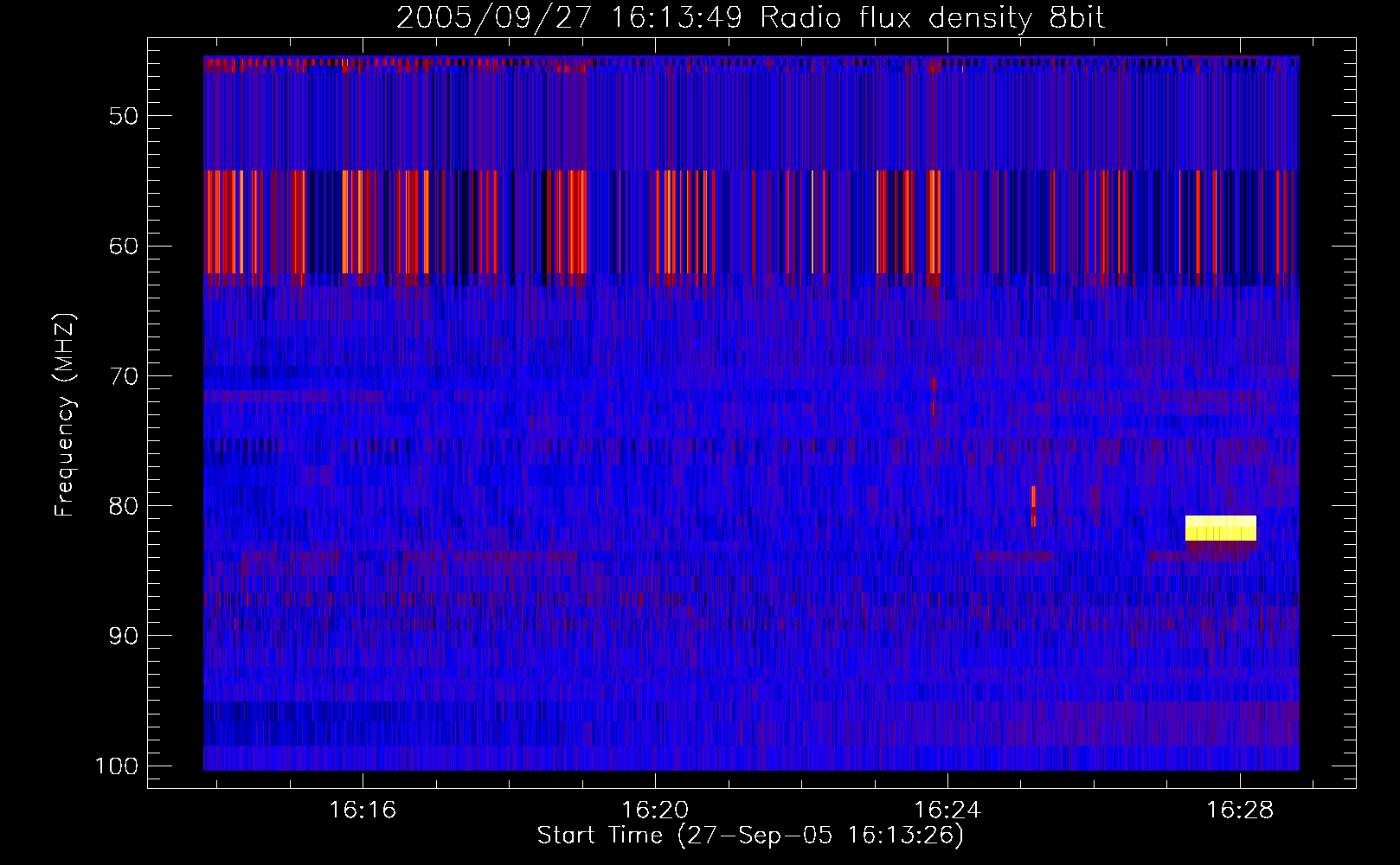Click the '80' frequency tick label
The image size is (1400, 865).
124,506
